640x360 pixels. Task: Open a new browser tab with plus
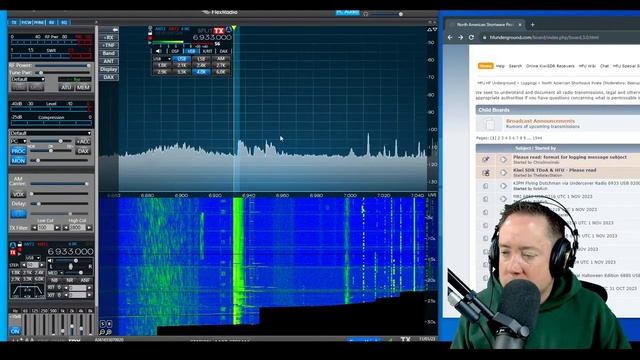(x=532, y=25)
